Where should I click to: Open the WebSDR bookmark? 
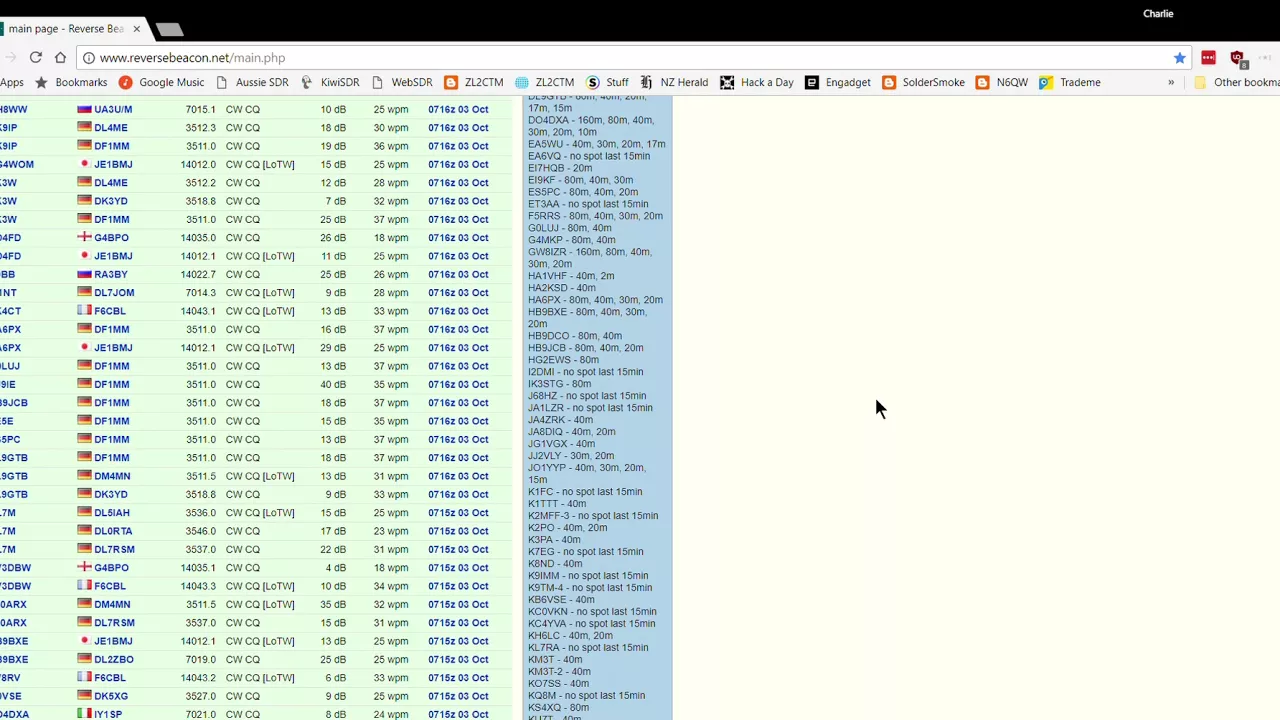point(402,82)
